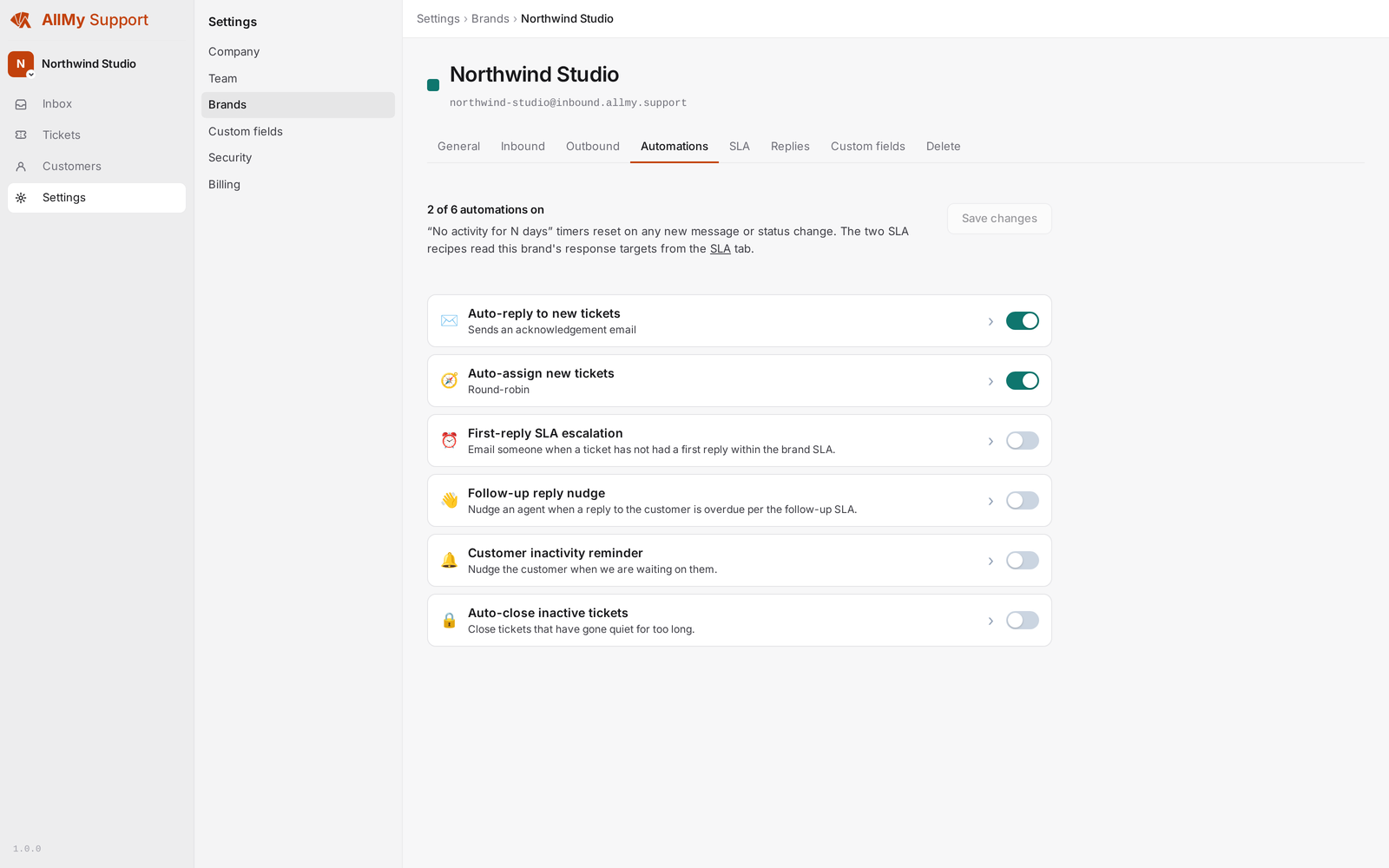Image resolution: width=1389 pixels, height=868 pixels.
Task: Click the envelope icon for Auto-reply
Action: pos(449,321)
